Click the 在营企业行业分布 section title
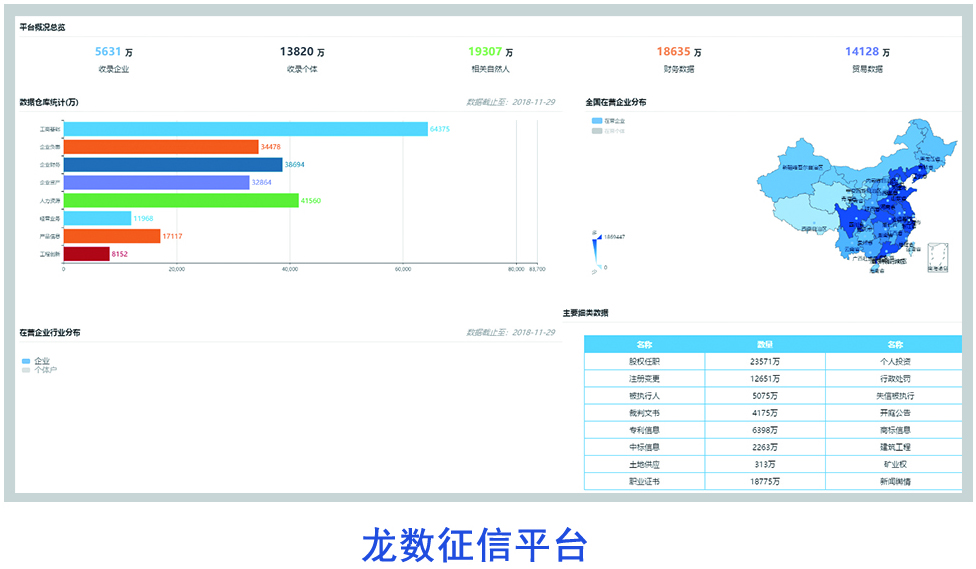 [x=50, y=332]
